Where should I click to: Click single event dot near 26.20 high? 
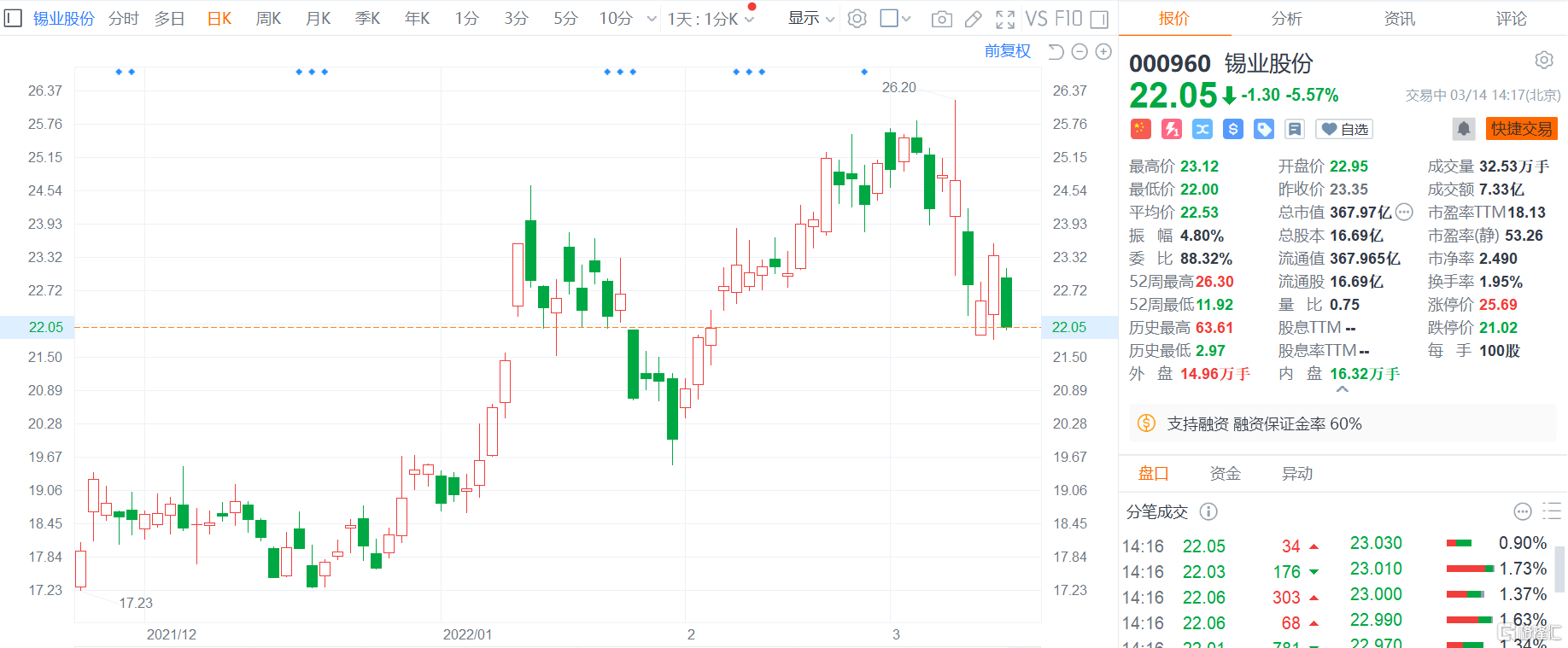[864, 72]
